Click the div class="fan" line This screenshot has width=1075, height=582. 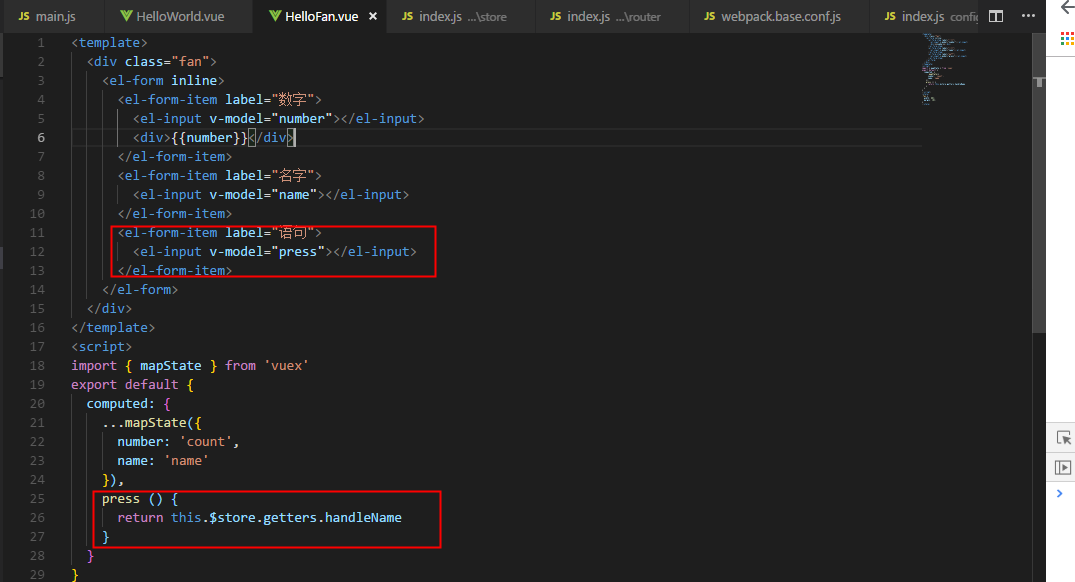coord(152,62)
